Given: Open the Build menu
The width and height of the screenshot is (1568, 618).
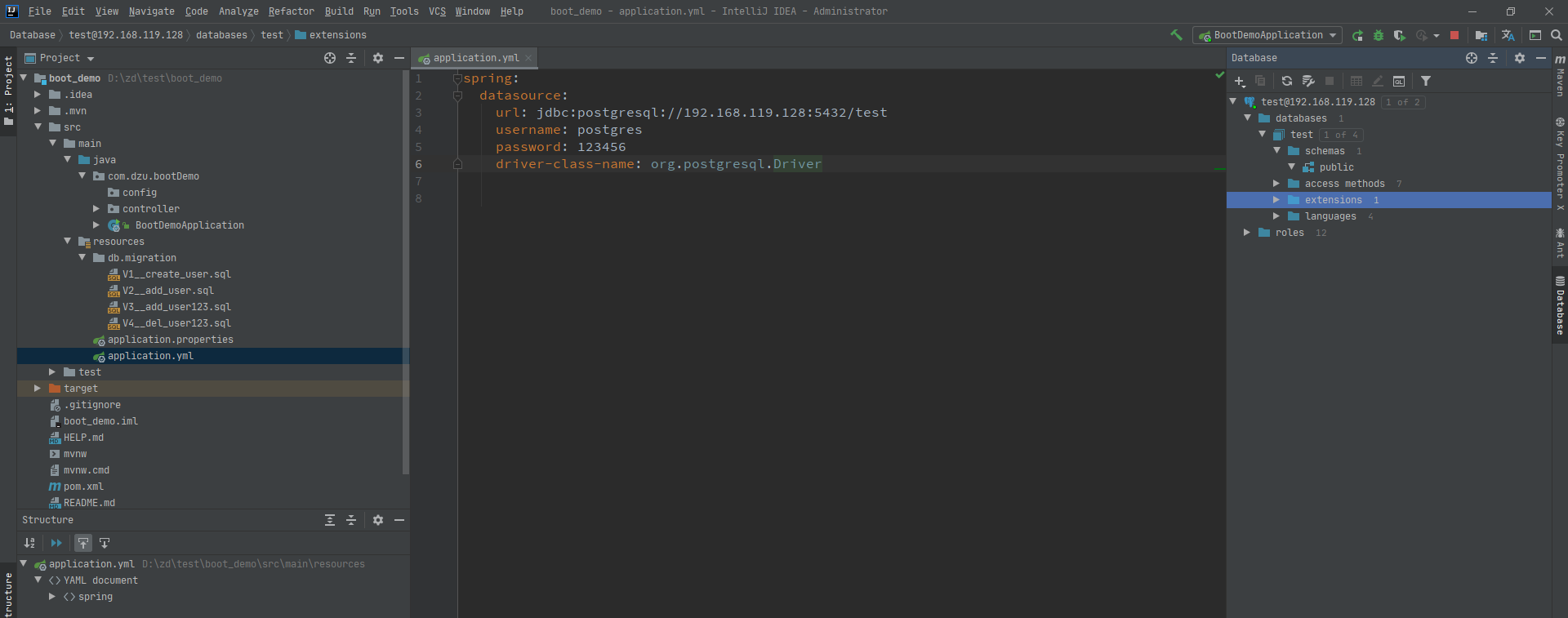Looking at the screenshot, I should tap(339, 11).
